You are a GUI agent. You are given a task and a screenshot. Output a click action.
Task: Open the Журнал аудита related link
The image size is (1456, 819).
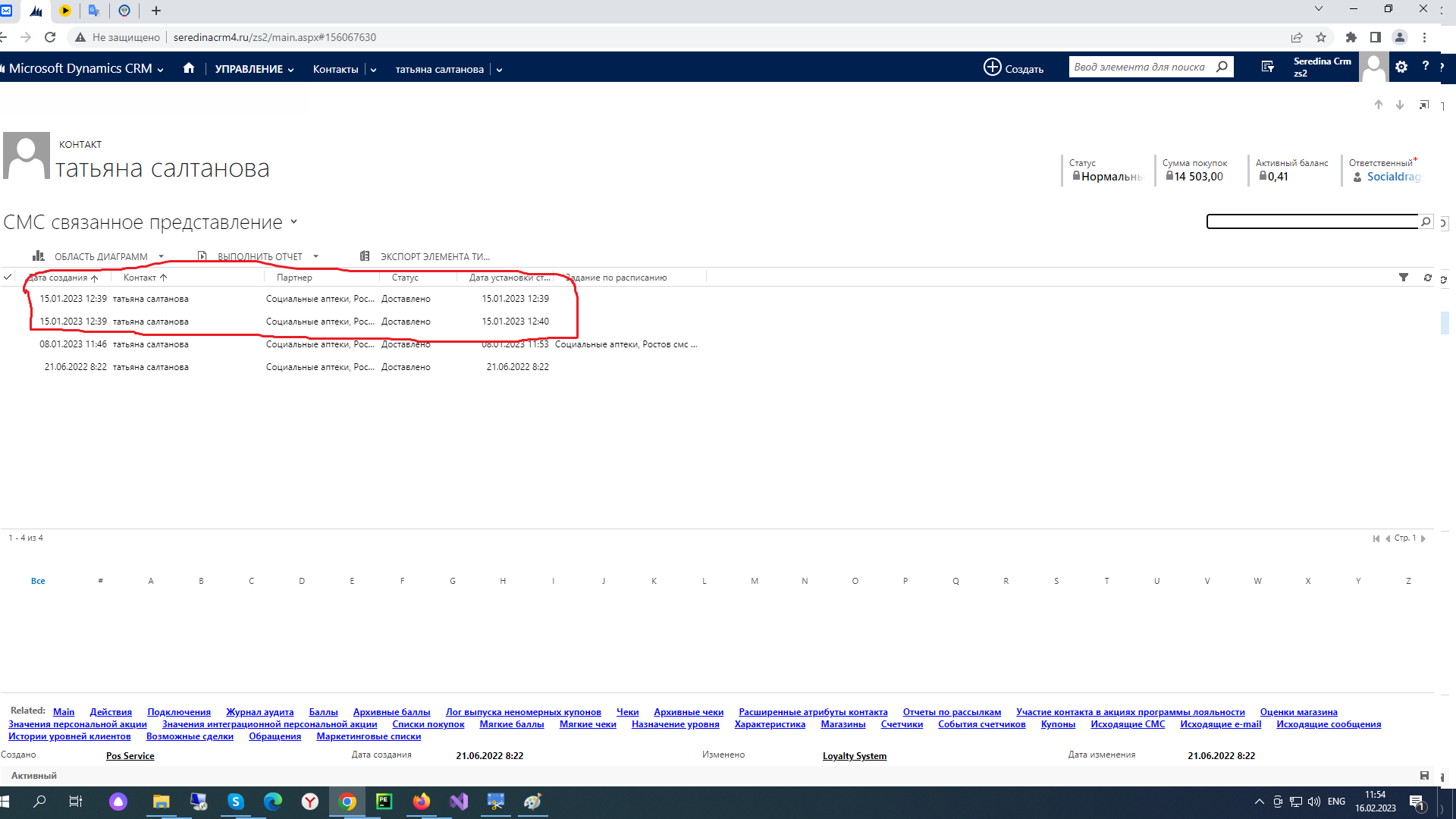click(x=259, y=712)
